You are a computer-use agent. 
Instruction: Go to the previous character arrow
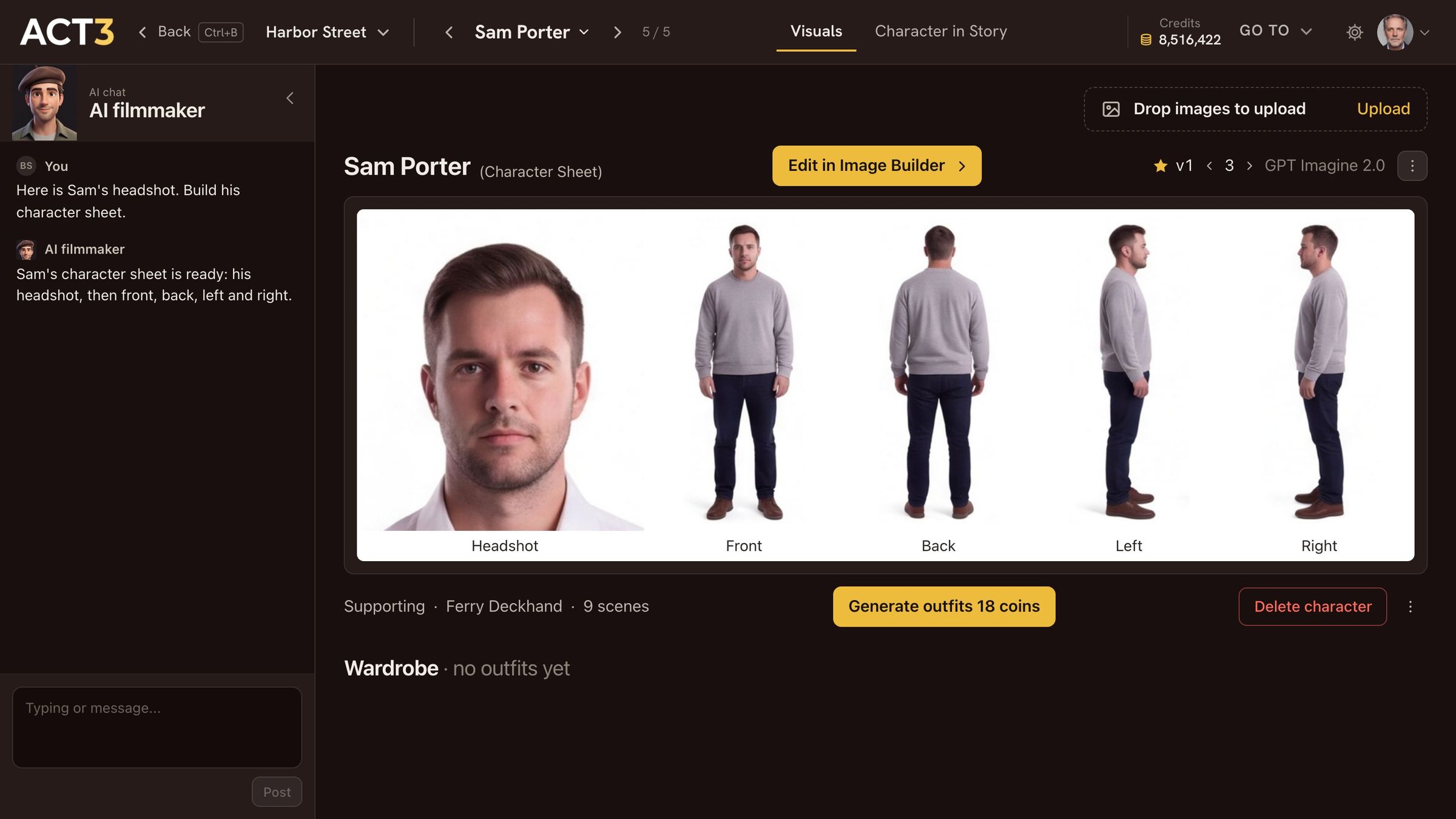click(449, 32)
